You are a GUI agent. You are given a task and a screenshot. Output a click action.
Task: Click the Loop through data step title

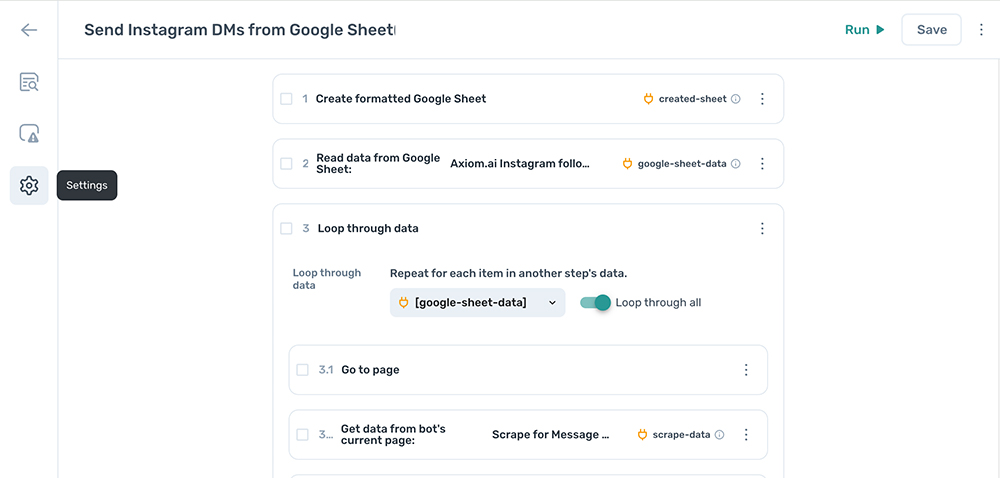click(368, 228)
